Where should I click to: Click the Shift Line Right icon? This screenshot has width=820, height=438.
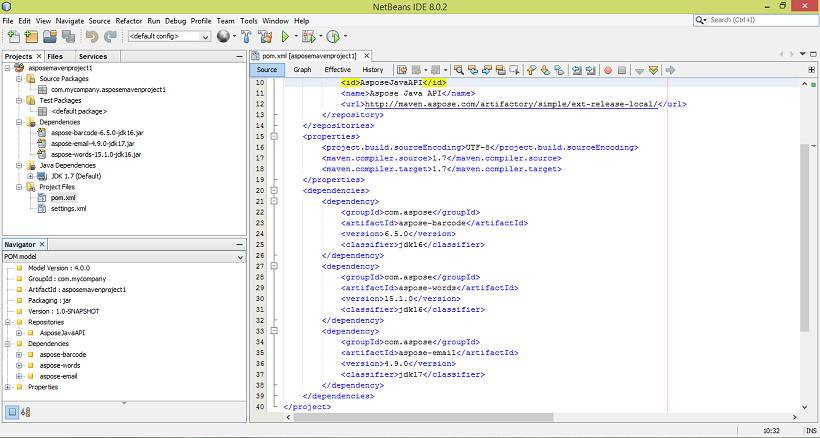[x=591, y=70]
